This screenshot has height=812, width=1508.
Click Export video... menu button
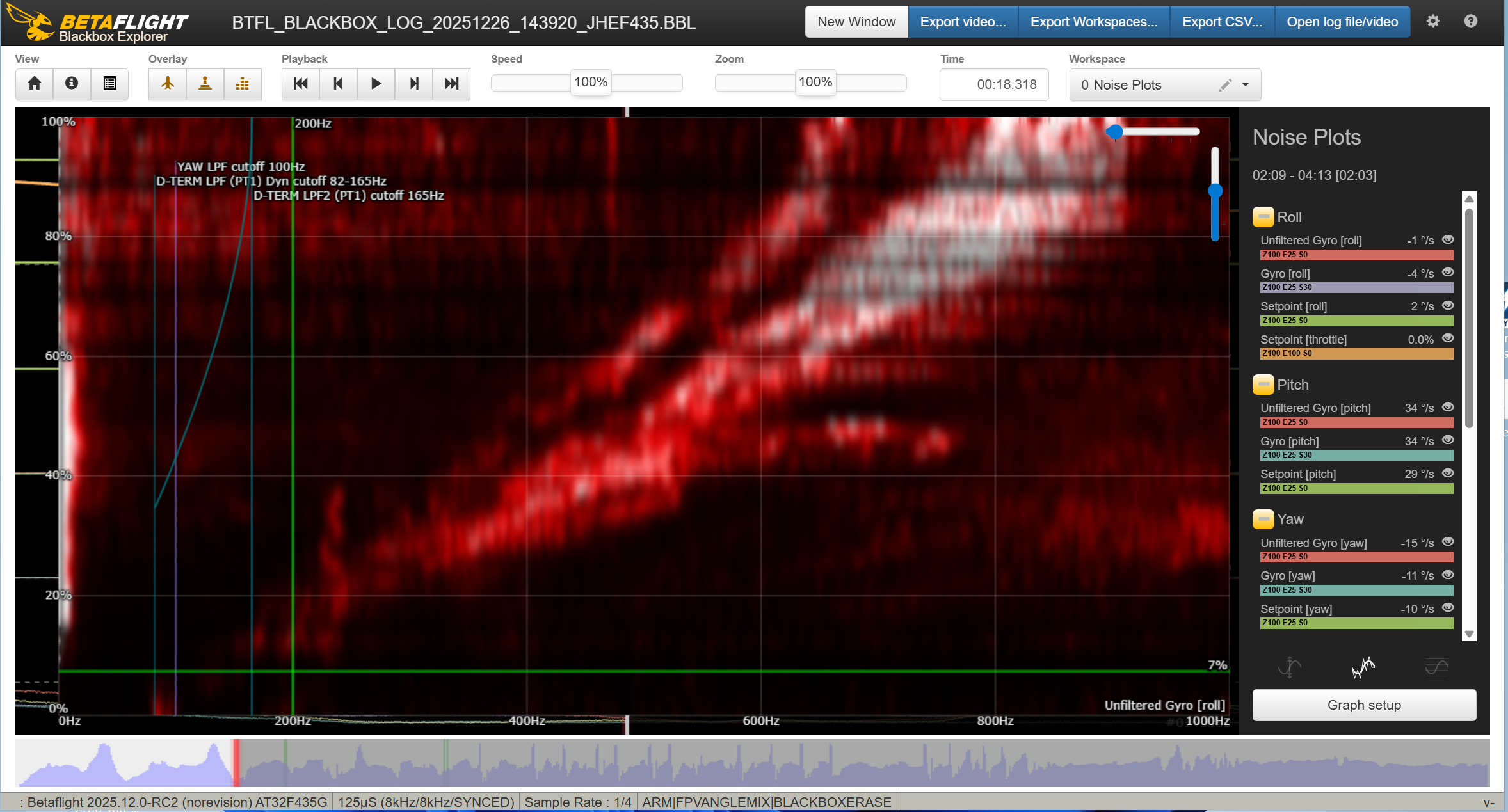(963, 22)
